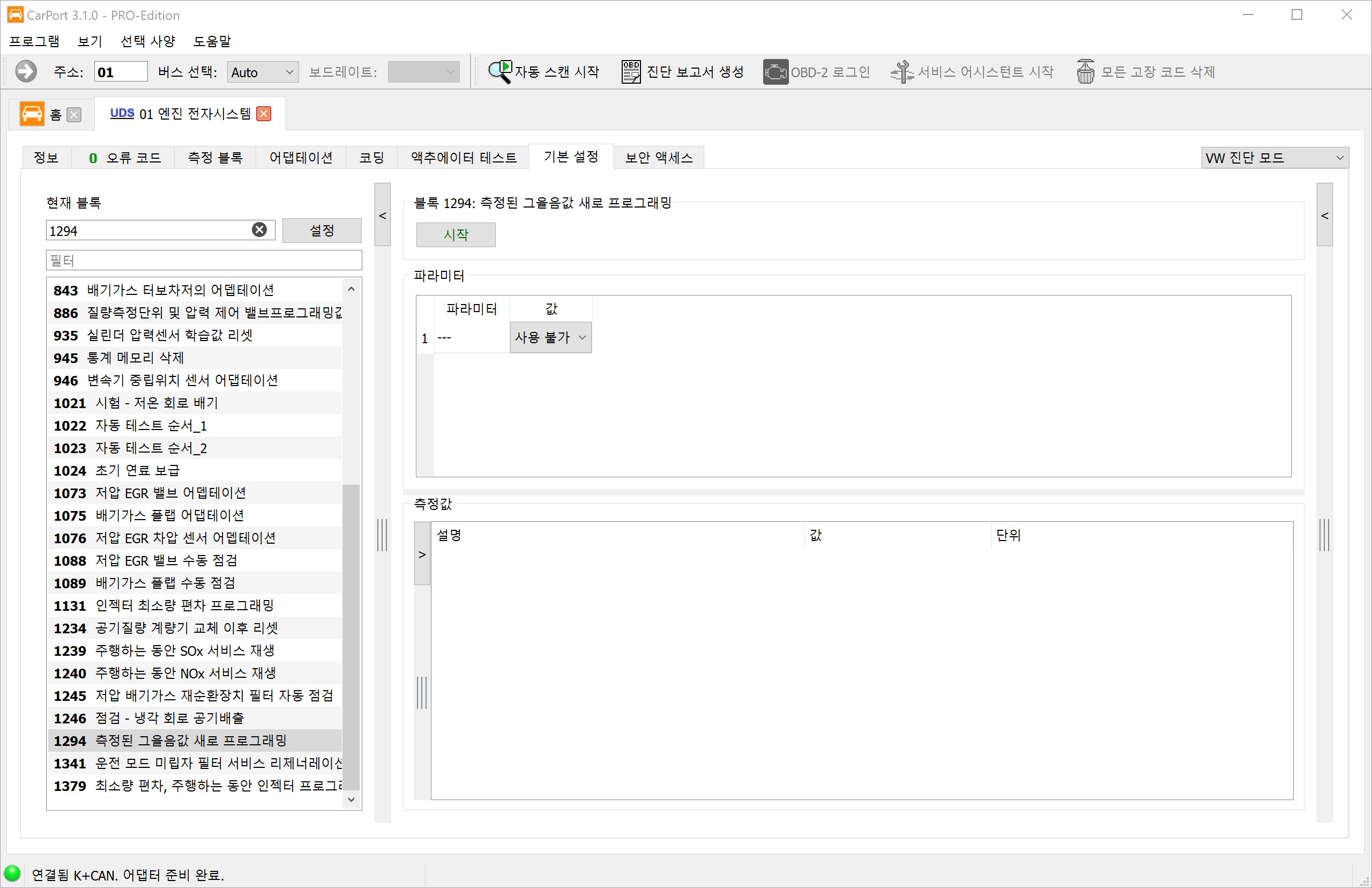1372x888 pixels.
Task: Open the 사용 불가 parameter value dropdown
Action: pyautogui.click(x=550, y=337)
